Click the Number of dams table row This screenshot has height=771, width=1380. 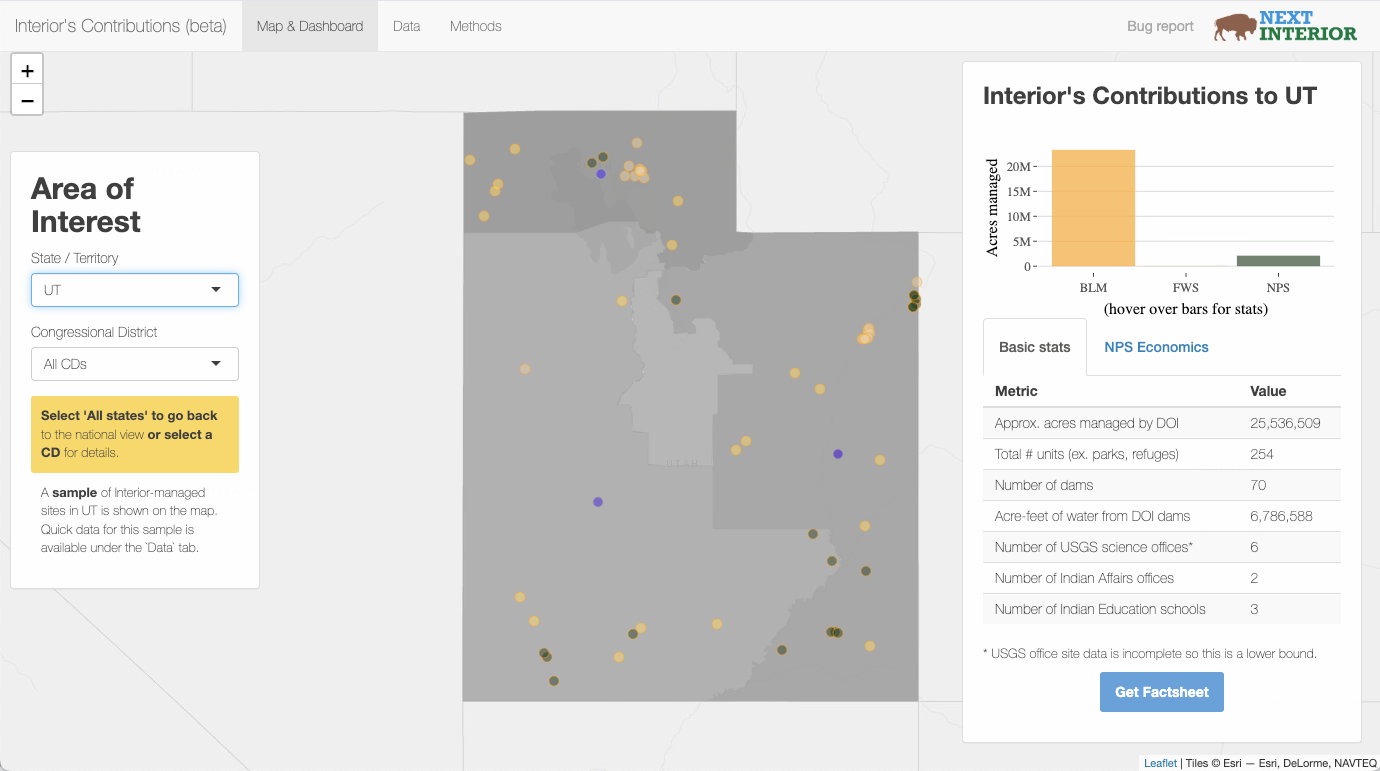click(1161, 485)
